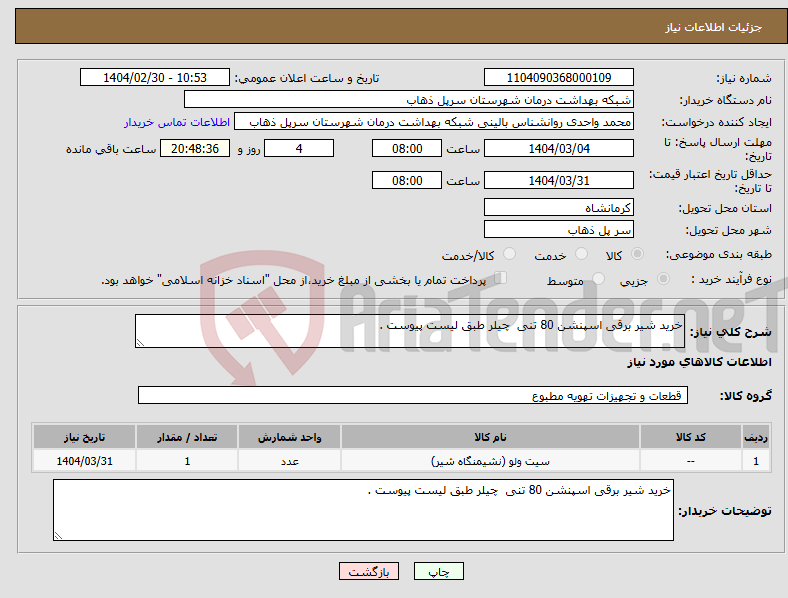Click the گروه کالا label
Screen dimensions: 788x598
tap(746, 395)
